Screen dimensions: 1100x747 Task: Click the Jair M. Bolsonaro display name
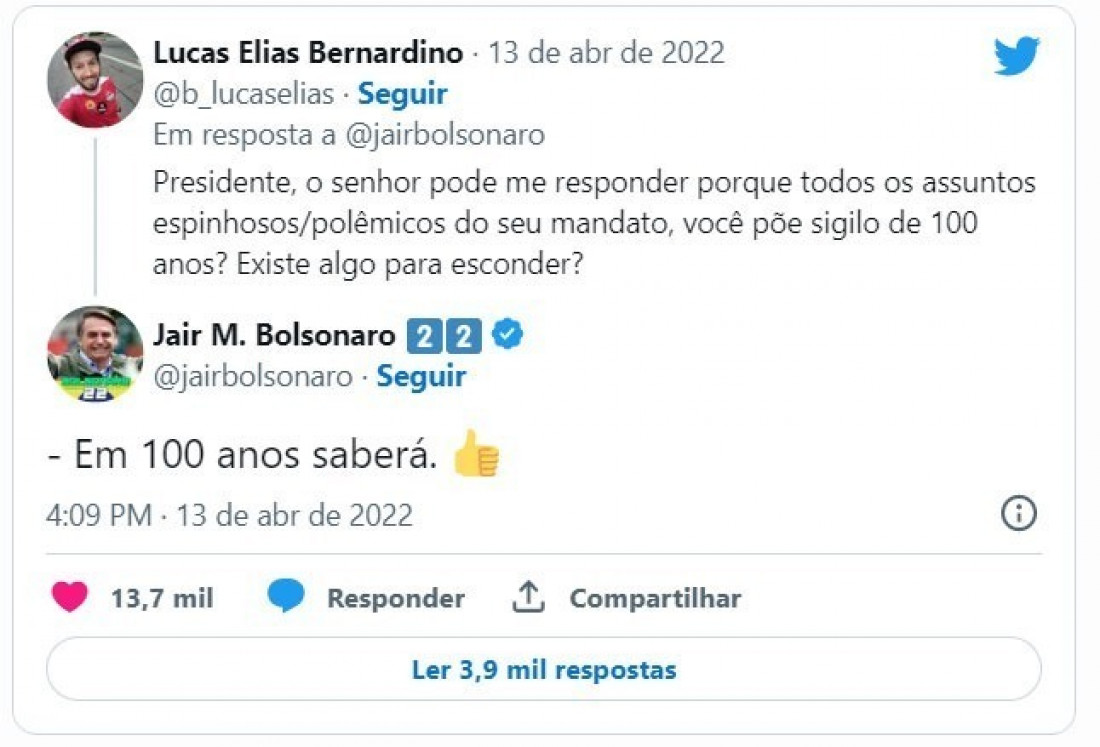(x=274, y=336)
